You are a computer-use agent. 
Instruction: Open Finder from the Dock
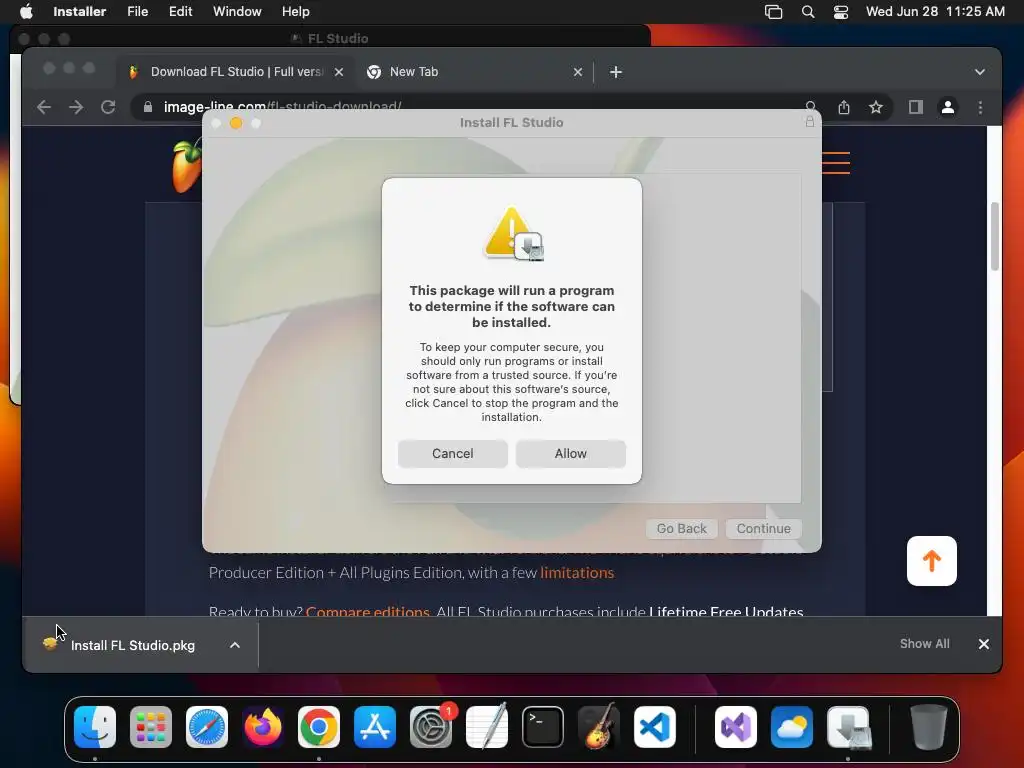[95, 727]
